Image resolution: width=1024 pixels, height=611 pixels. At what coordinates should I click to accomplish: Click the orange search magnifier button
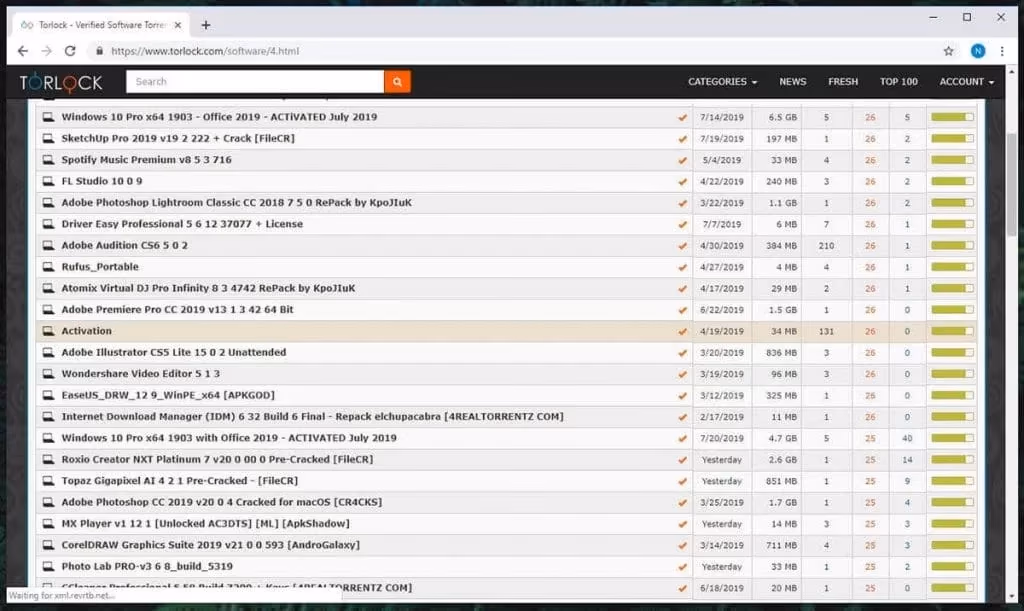coord(397,82)
